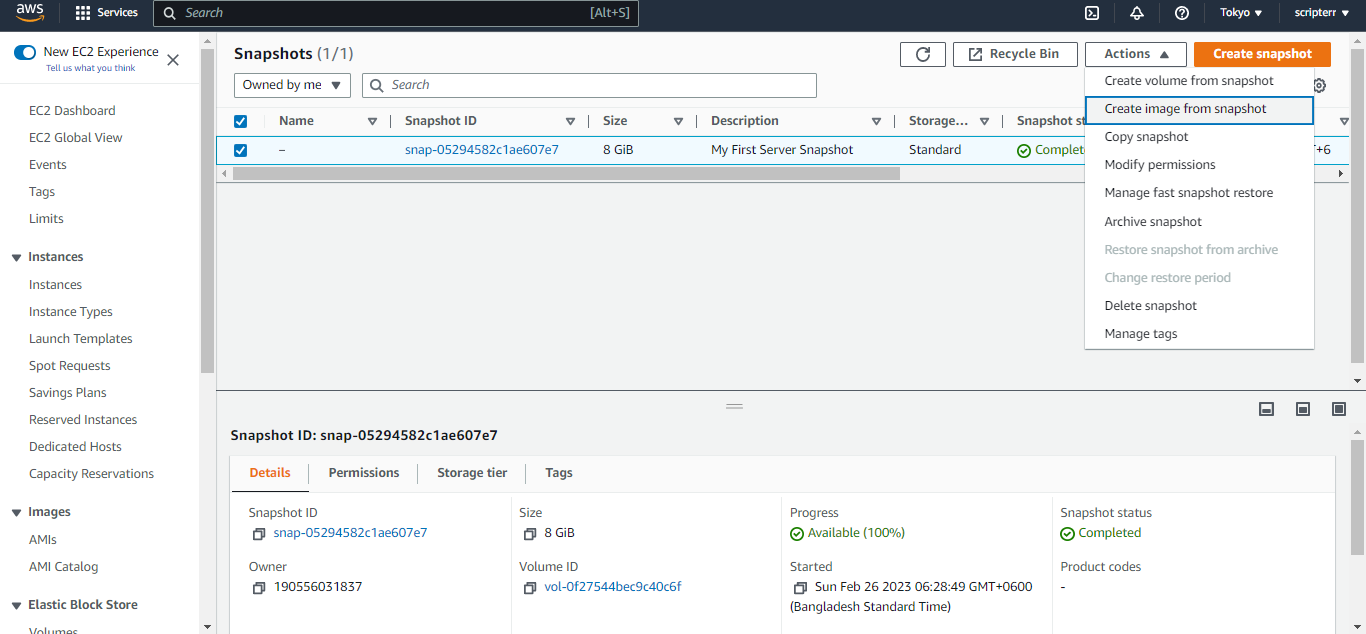The image size is (1366, 634).
Task: Choose Create image from snapshot
Action: pos(1199,109)
